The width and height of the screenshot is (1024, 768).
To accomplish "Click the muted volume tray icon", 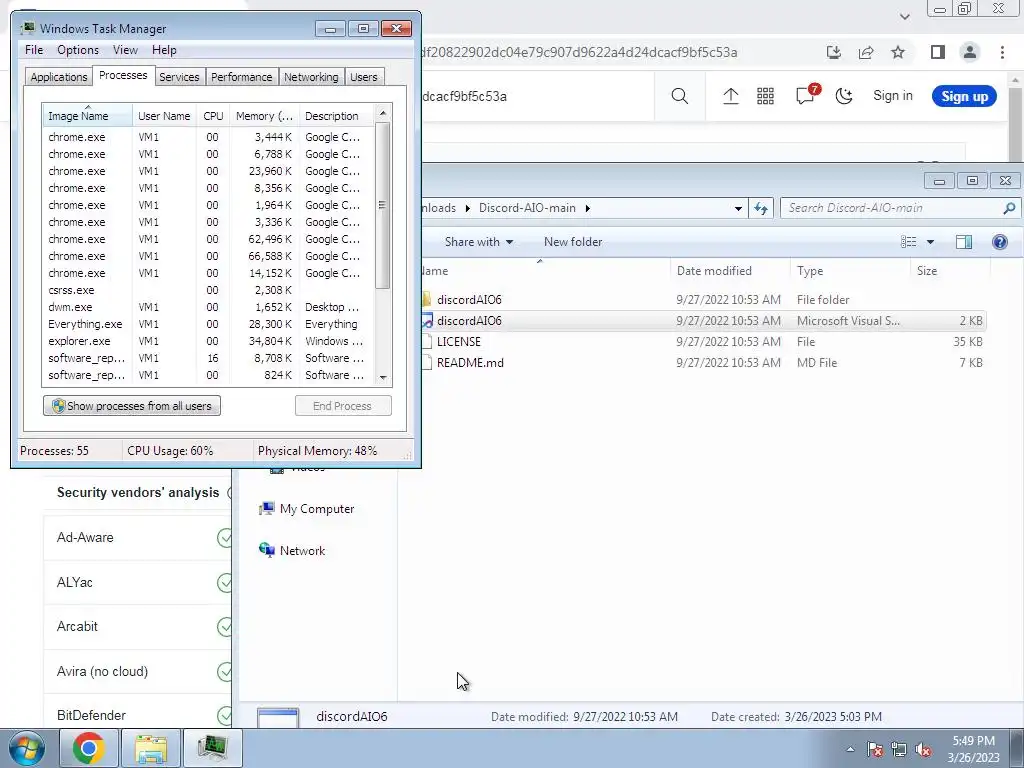I will pyautogui.click(x=923, y=750).
